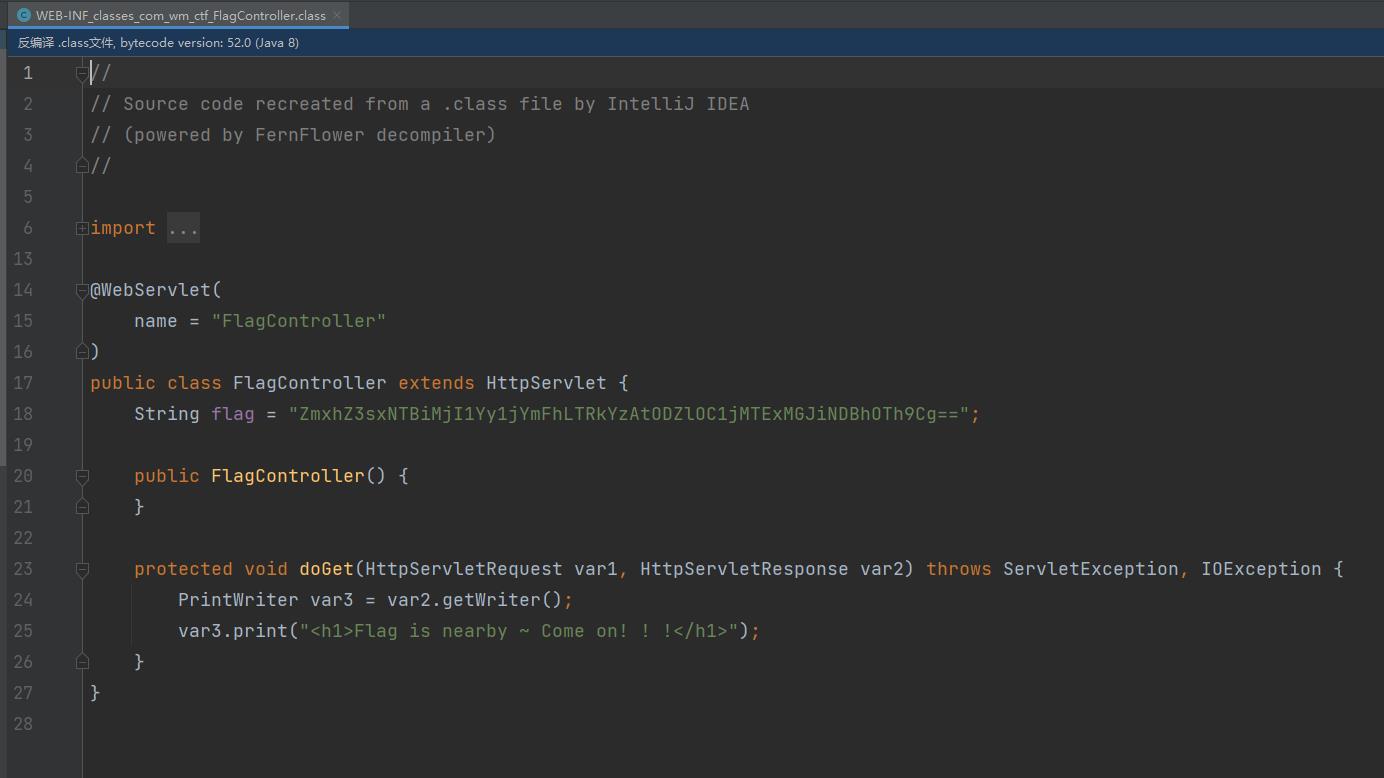The image size is (1384, 778).
Task: Click the name attribute on line 15
Action: click(156, 321)
